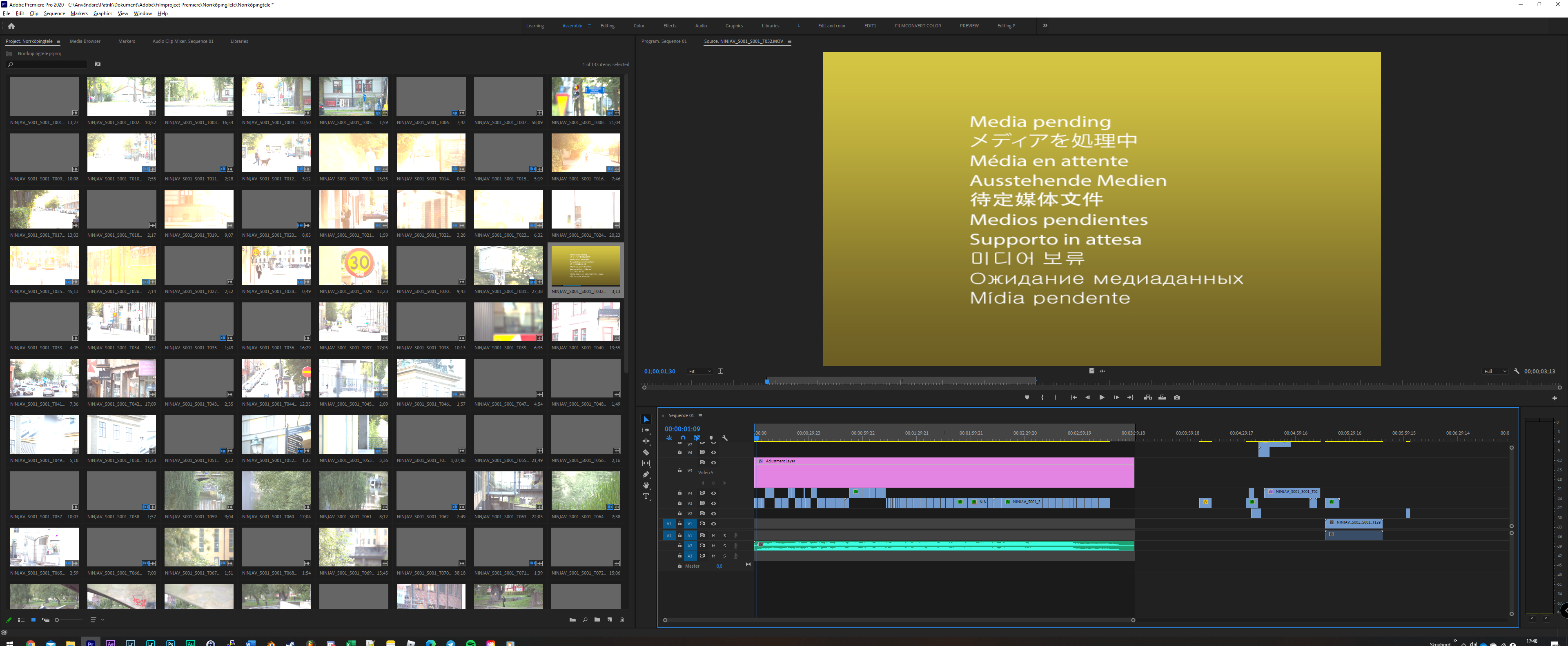Viewport: 1568px width, 646px height.
Task: Select the Ripple Edit tool
Action: pyautogui.click(x=646, y=441)
